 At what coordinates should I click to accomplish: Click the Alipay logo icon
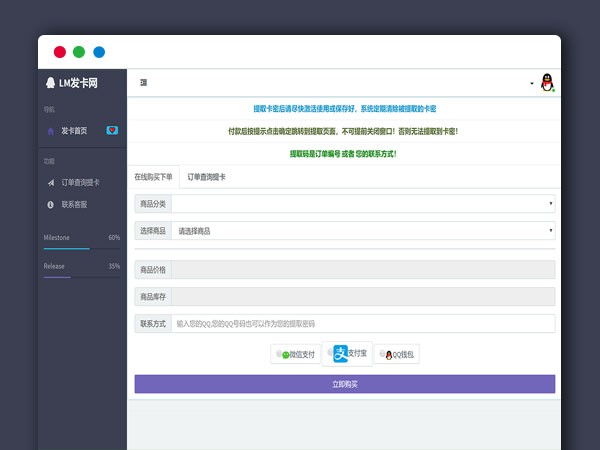[341, 353]
